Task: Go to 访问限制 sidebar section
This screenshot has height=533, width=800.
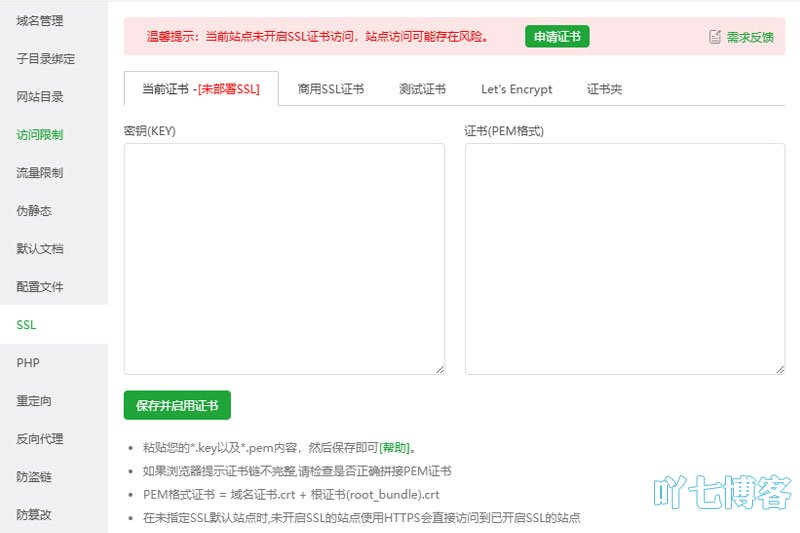Action: (x=40, y=135)
